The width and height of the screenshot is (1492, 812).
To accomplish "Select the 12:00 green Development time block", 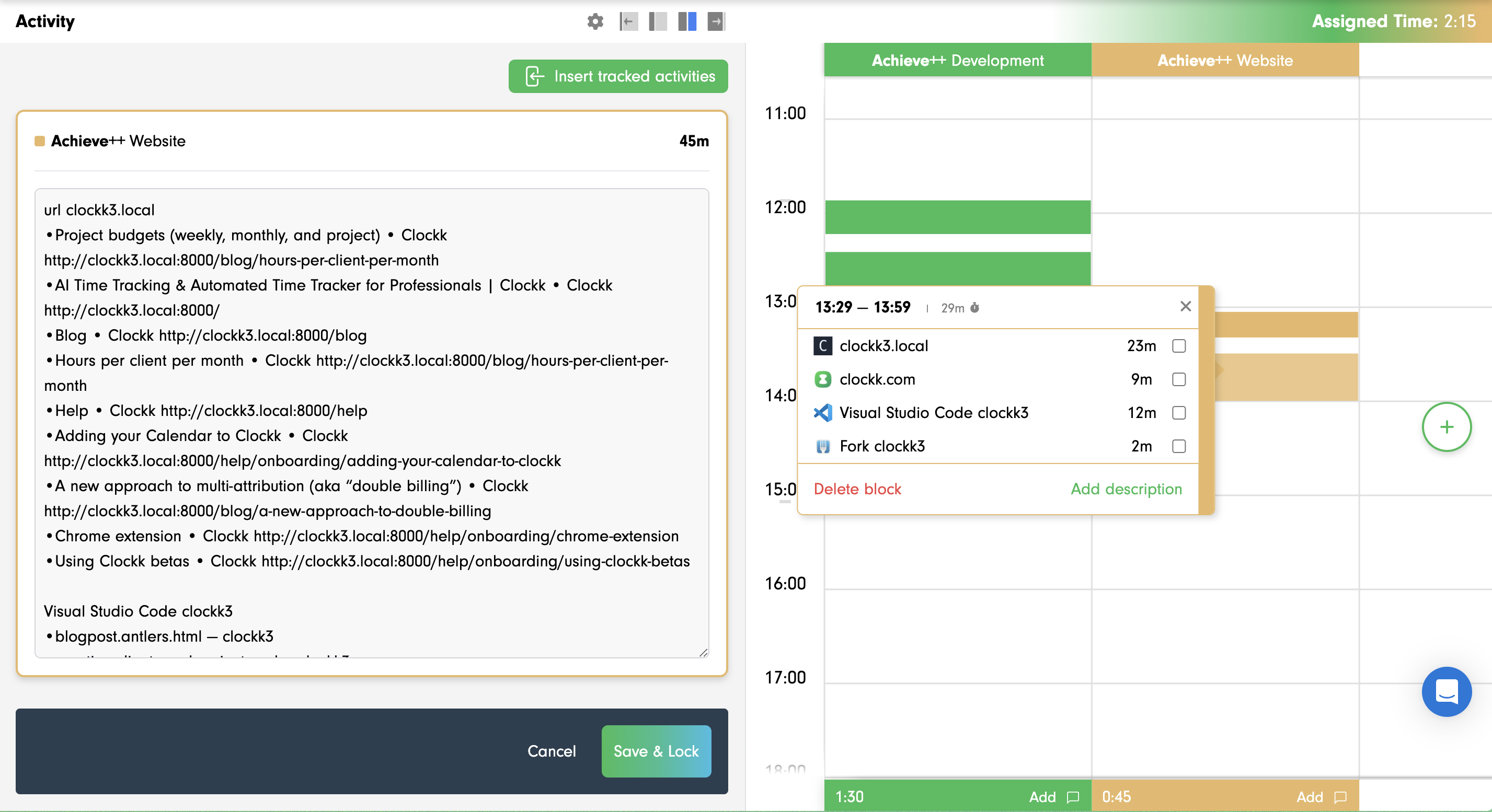I will (x=957, y=217).
